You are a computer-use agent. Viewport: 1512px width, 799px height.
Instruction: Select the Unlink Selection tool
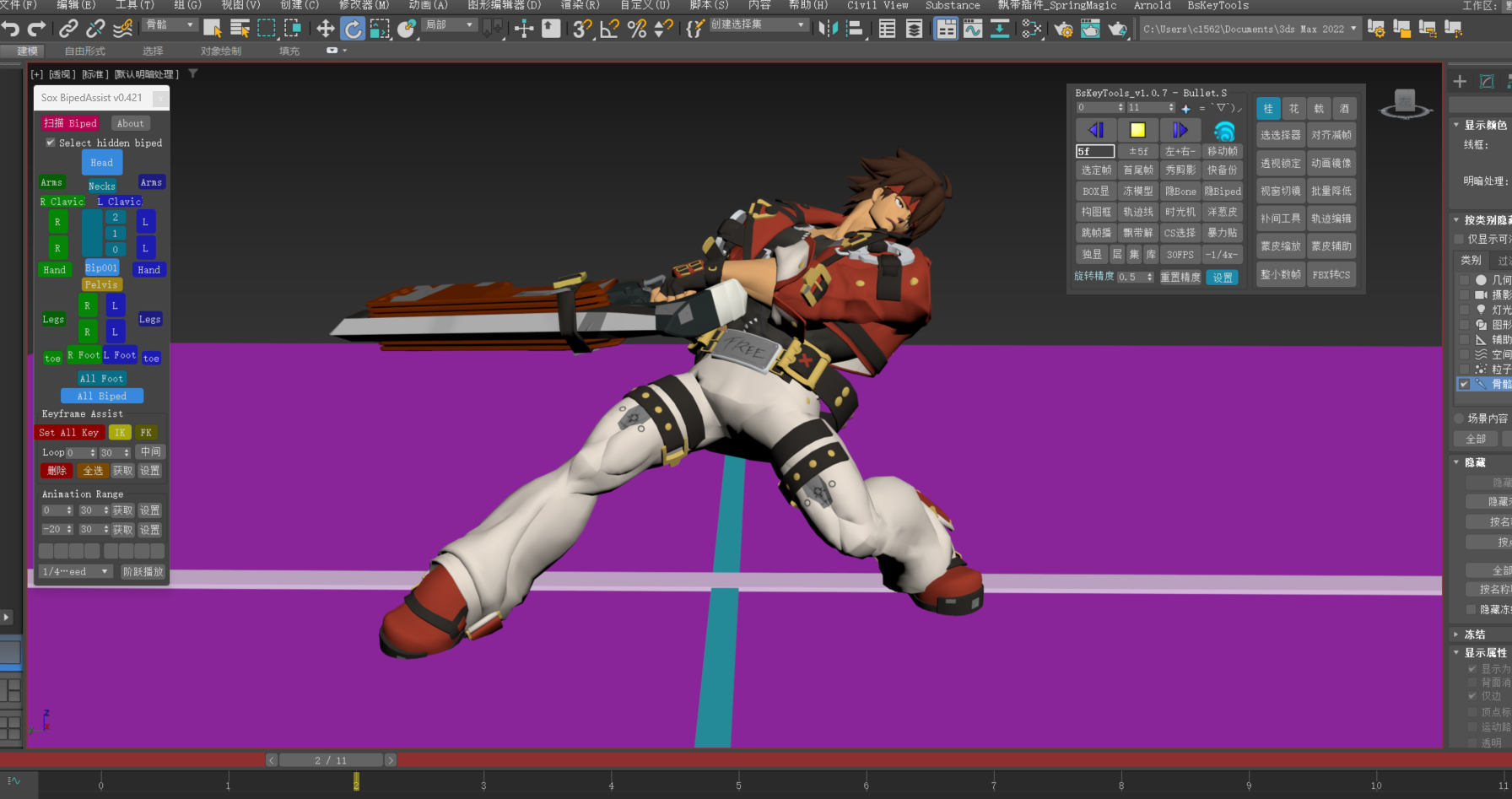pyautogui.click(x=95, y=29)
